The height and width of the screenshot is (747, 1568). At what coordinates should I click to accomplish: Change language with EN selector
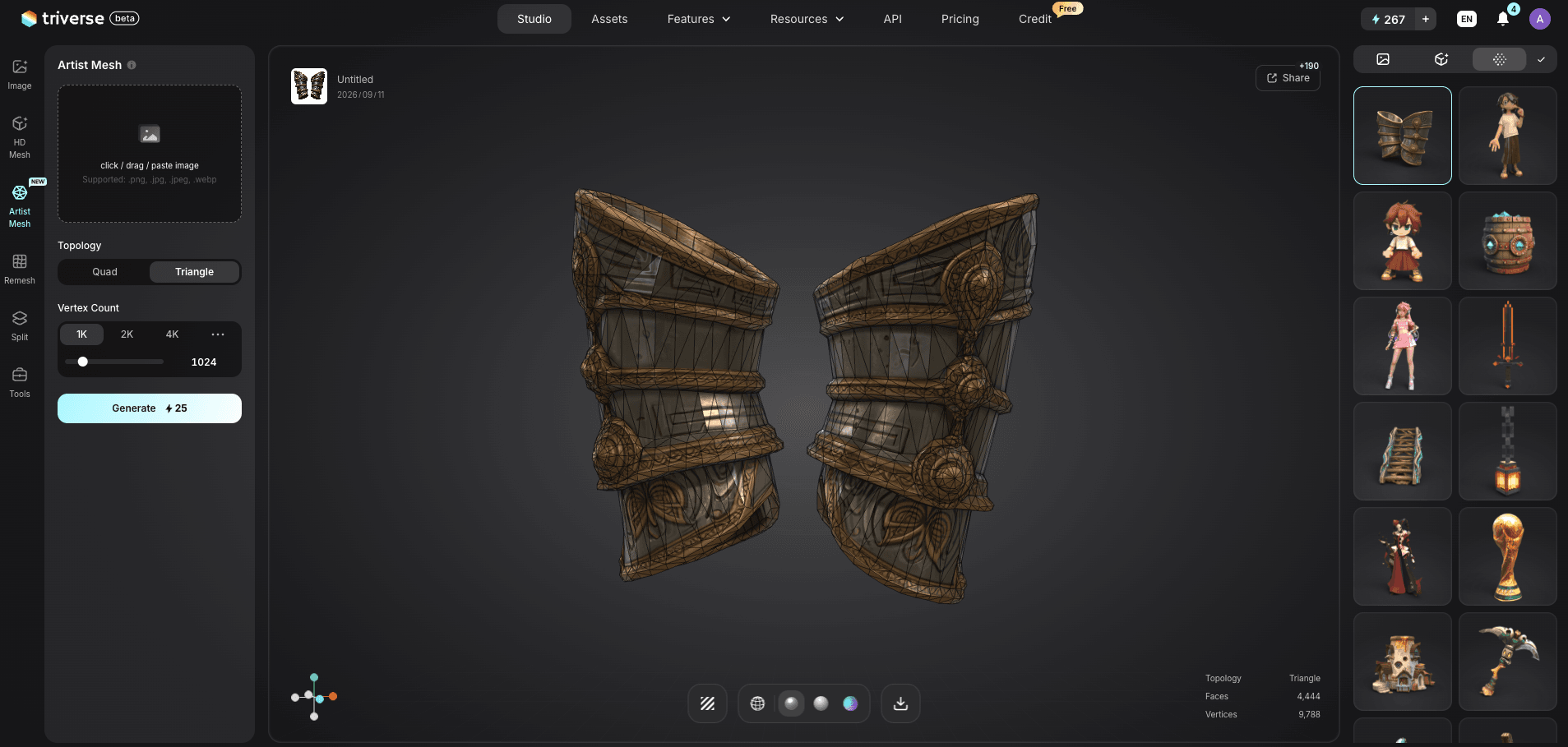point(1467,19)
